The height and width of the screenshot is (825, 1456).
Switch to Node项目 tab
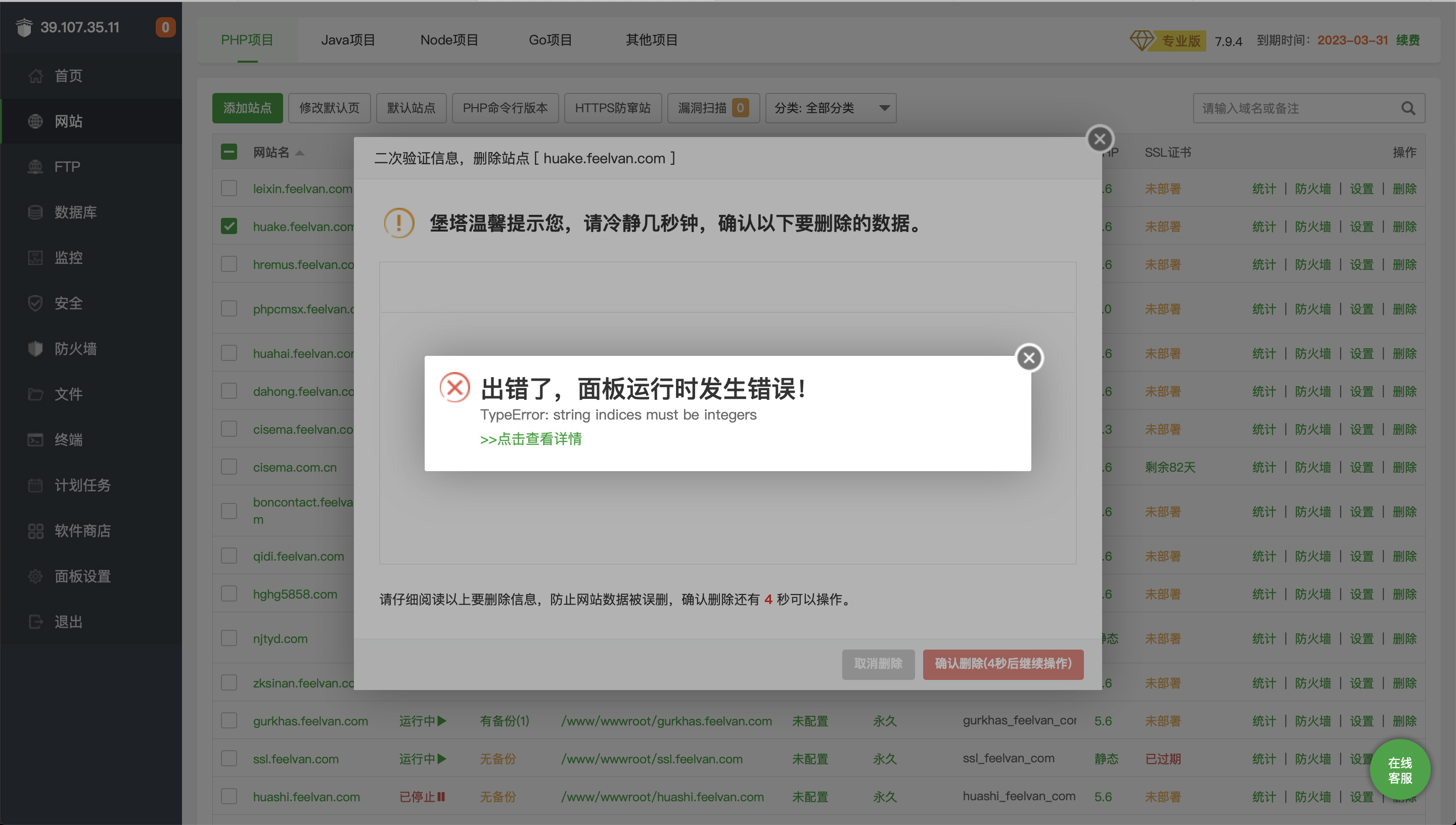pyautogui.click(x=449, y=40)
